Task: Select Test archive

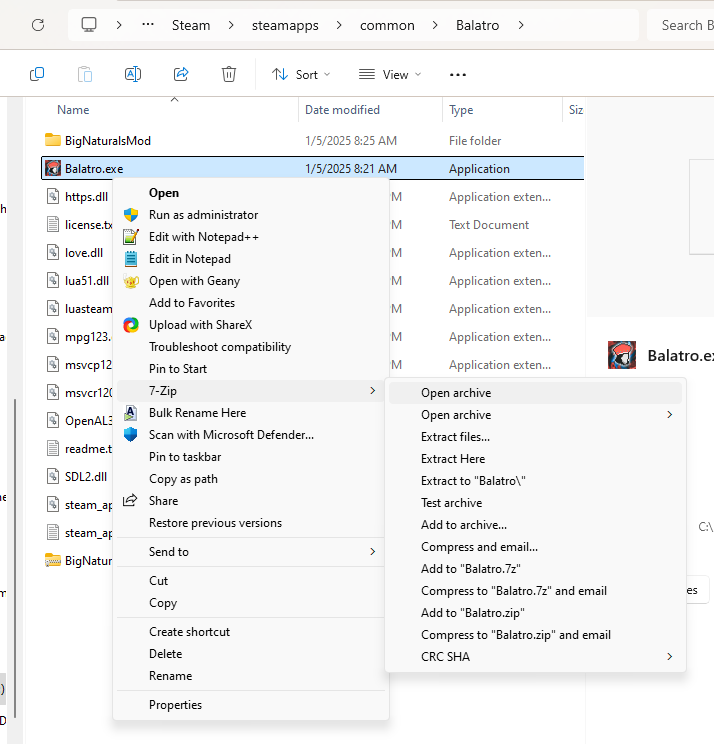Action: pyautogui.click(x=535, y=502)
